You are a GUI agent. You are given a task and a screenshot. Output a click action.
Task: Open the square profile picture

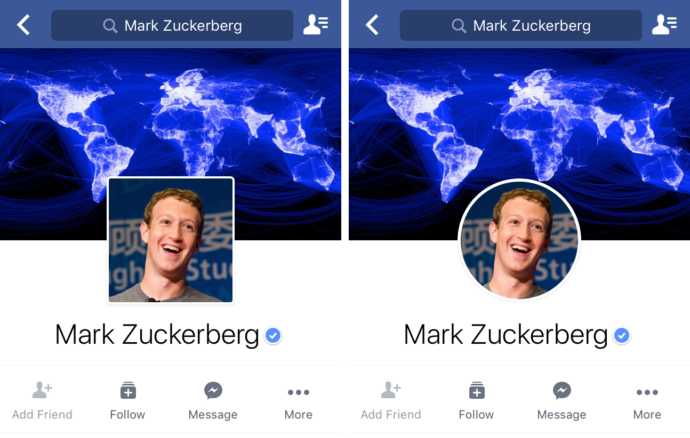[171, 240]
